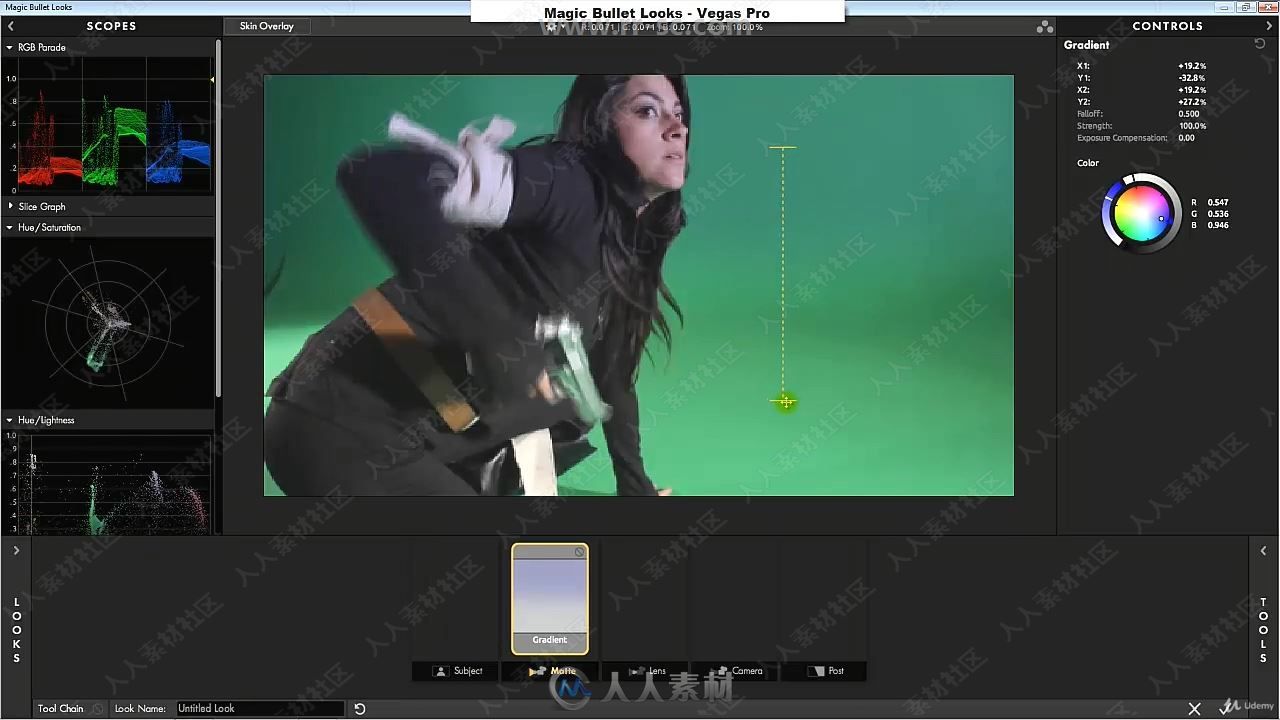Image resolution: width=1280 pixels, height=720 pixels.
Task: Click the Matte camera icon
Action: 537,671
